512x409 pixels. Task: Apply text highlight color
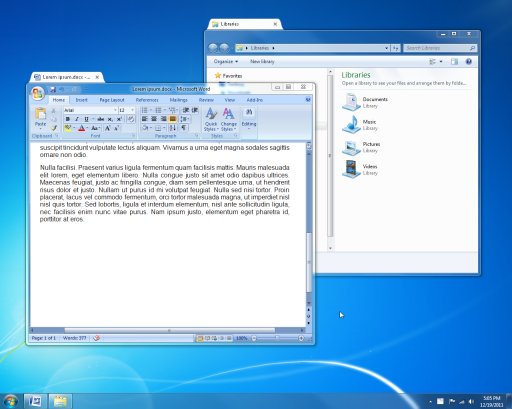pos(68,128)
